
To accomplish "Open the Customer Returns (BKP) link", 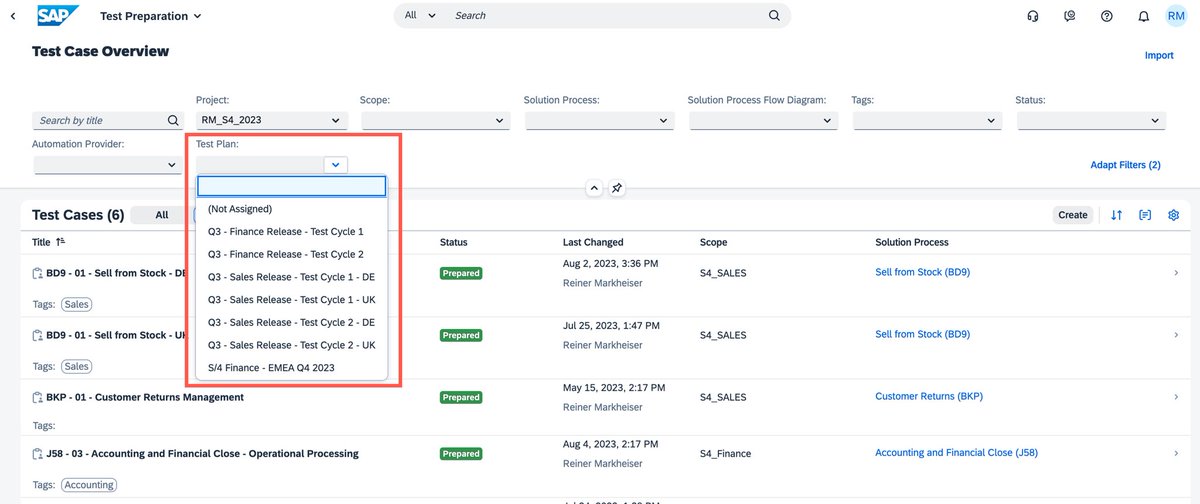I will coord(929,396).
